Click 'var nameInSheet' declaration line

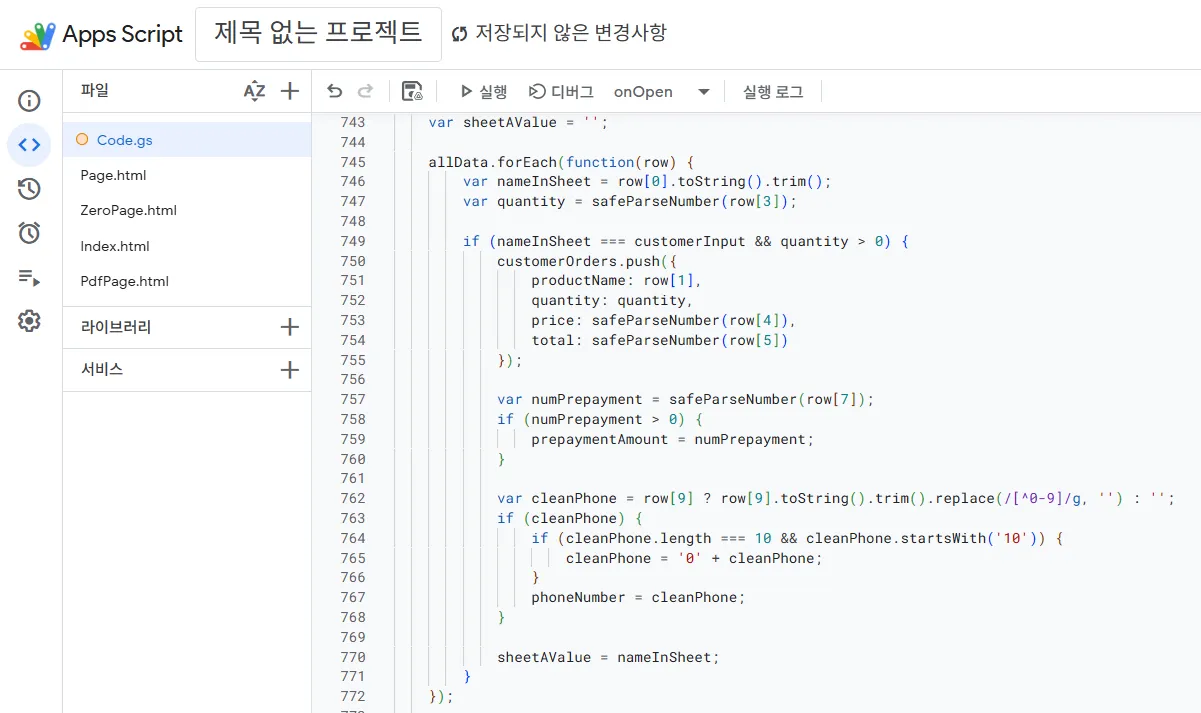[x=647, y=182]
